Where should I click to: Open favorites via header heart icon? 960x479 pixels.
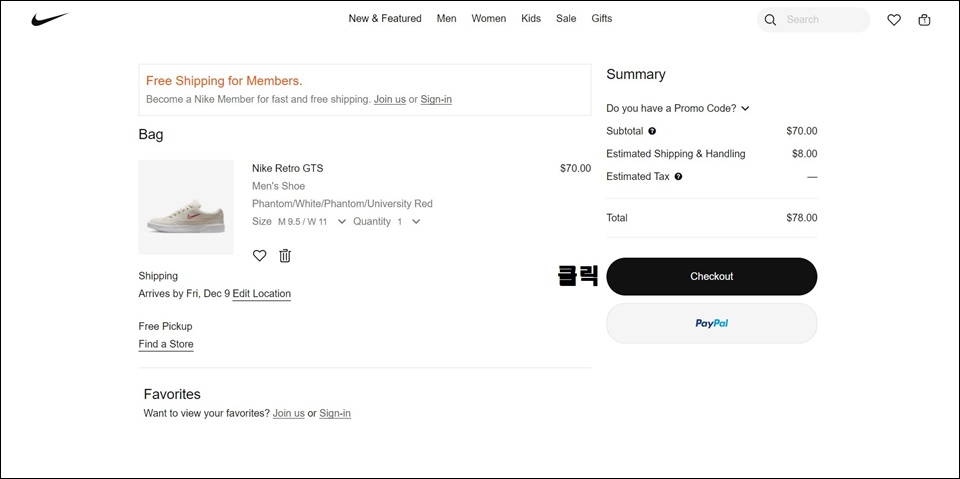[894, 20]
